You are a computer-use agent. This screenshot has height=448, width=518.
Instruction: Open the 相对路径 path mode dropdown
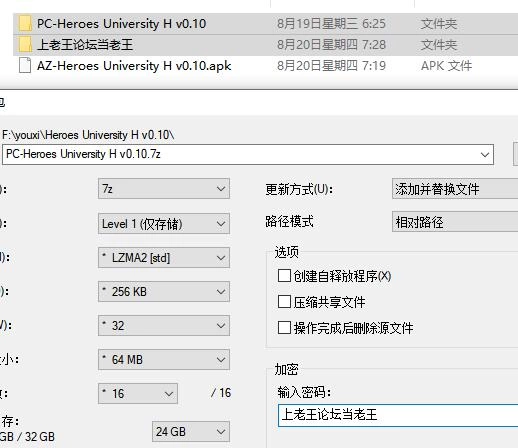click(455, 222)
